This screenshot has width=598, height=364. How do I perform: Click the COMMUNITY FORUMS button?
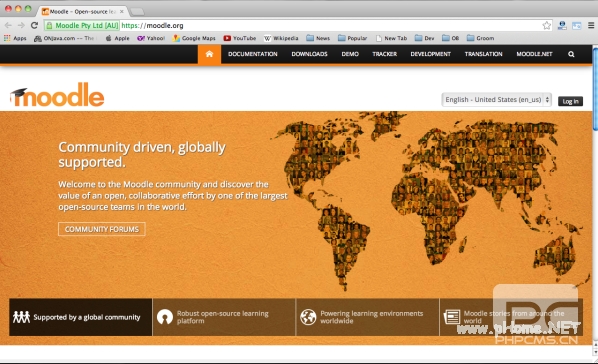(x=102, y=229)
